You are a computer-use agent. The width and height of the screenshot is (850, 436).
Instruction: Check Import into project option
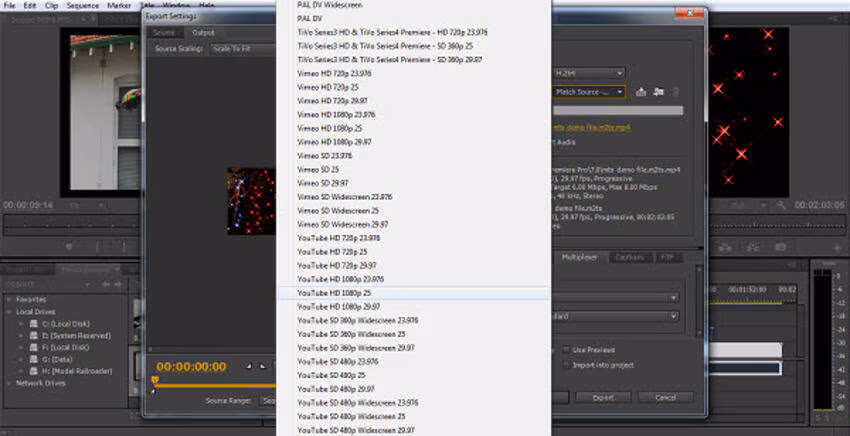pos(566,365)
